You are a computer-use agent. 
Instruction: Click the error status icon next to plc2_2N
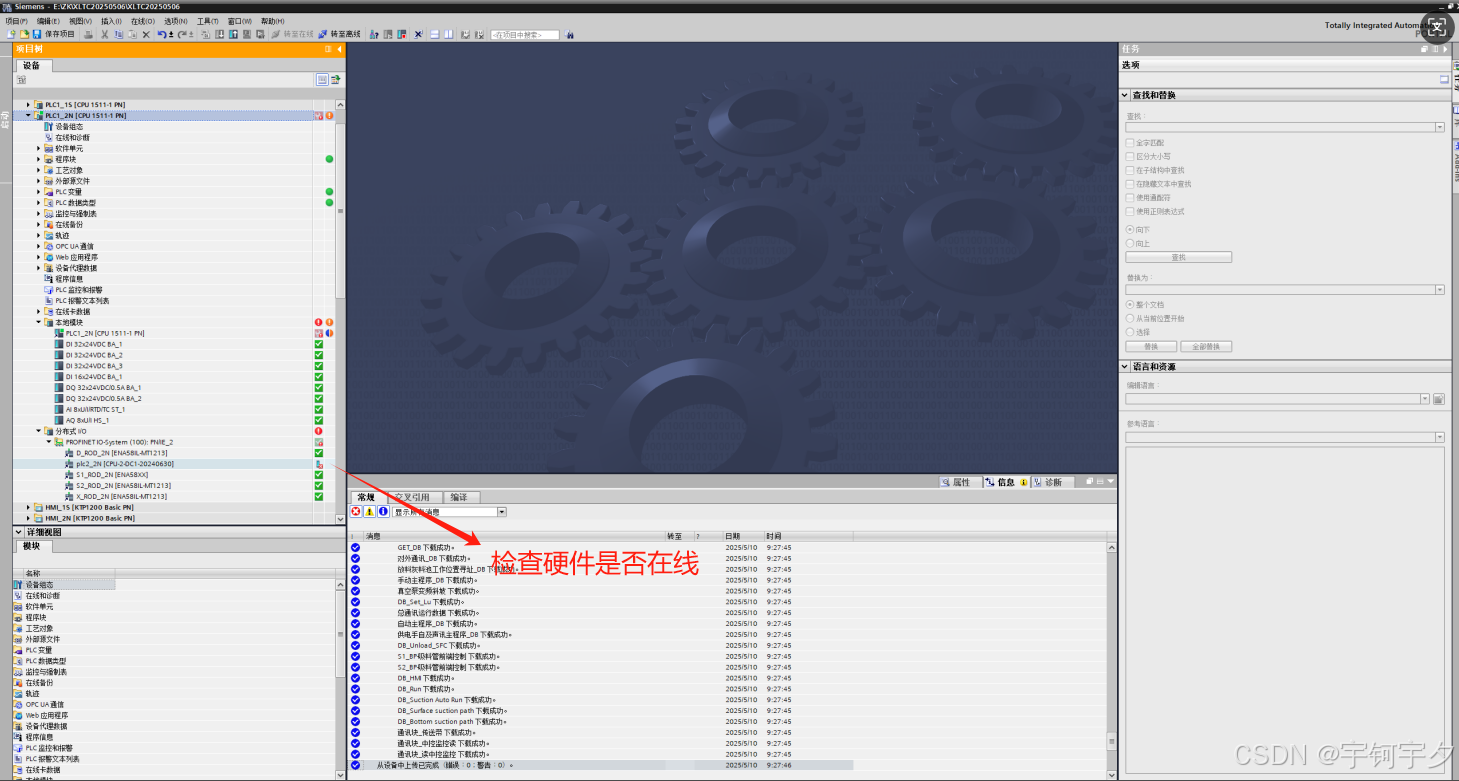[x=319, y=464]
